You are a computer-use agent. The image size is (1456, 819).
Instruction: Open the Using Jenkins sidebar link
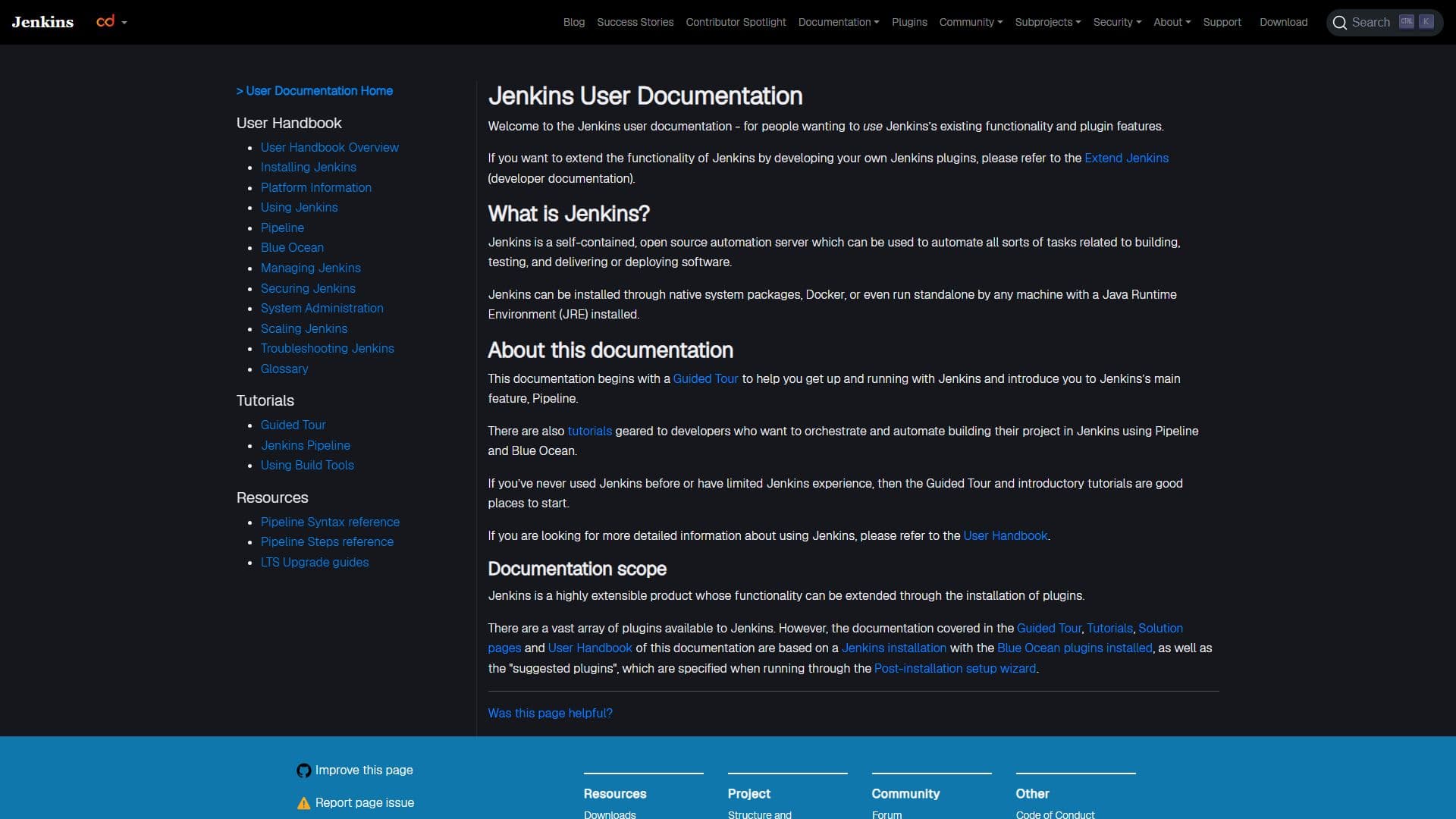pos(299,207)
